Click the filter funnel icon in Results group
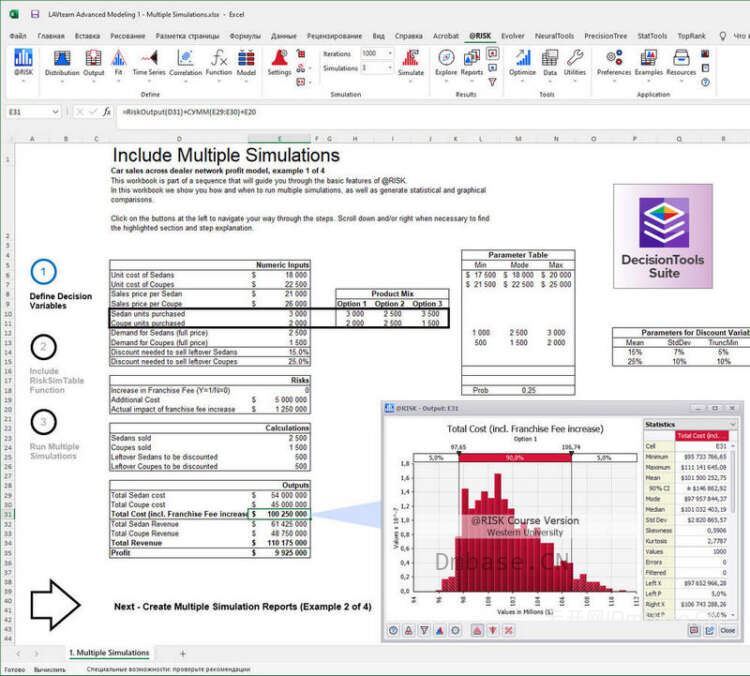 pyautogui.click(x=492, y=82)
